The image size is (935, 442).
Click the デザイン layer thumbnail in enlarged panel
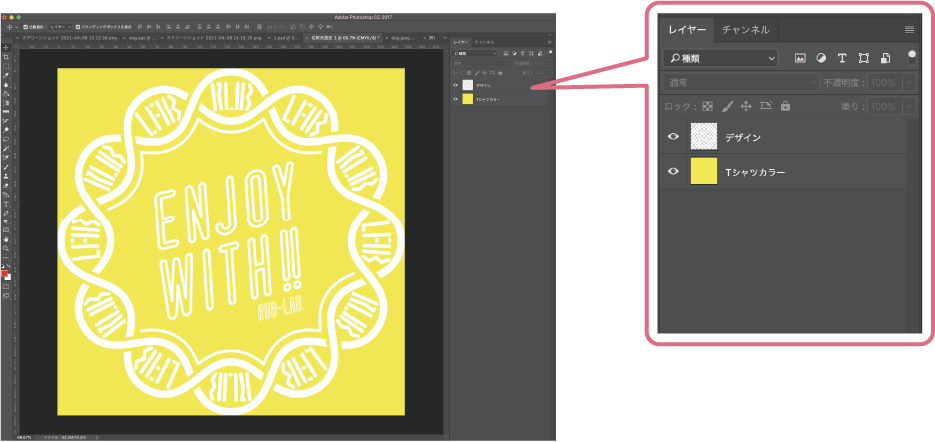(x=704, y=138)
